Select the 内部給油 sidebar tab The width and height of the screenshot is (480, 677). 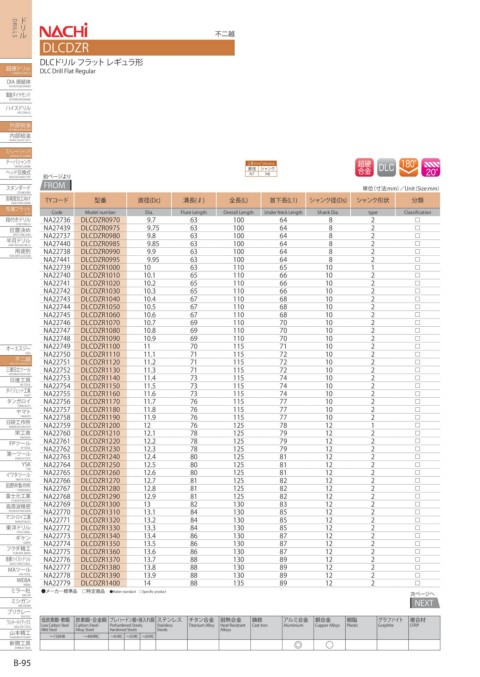tap(16, 136)
